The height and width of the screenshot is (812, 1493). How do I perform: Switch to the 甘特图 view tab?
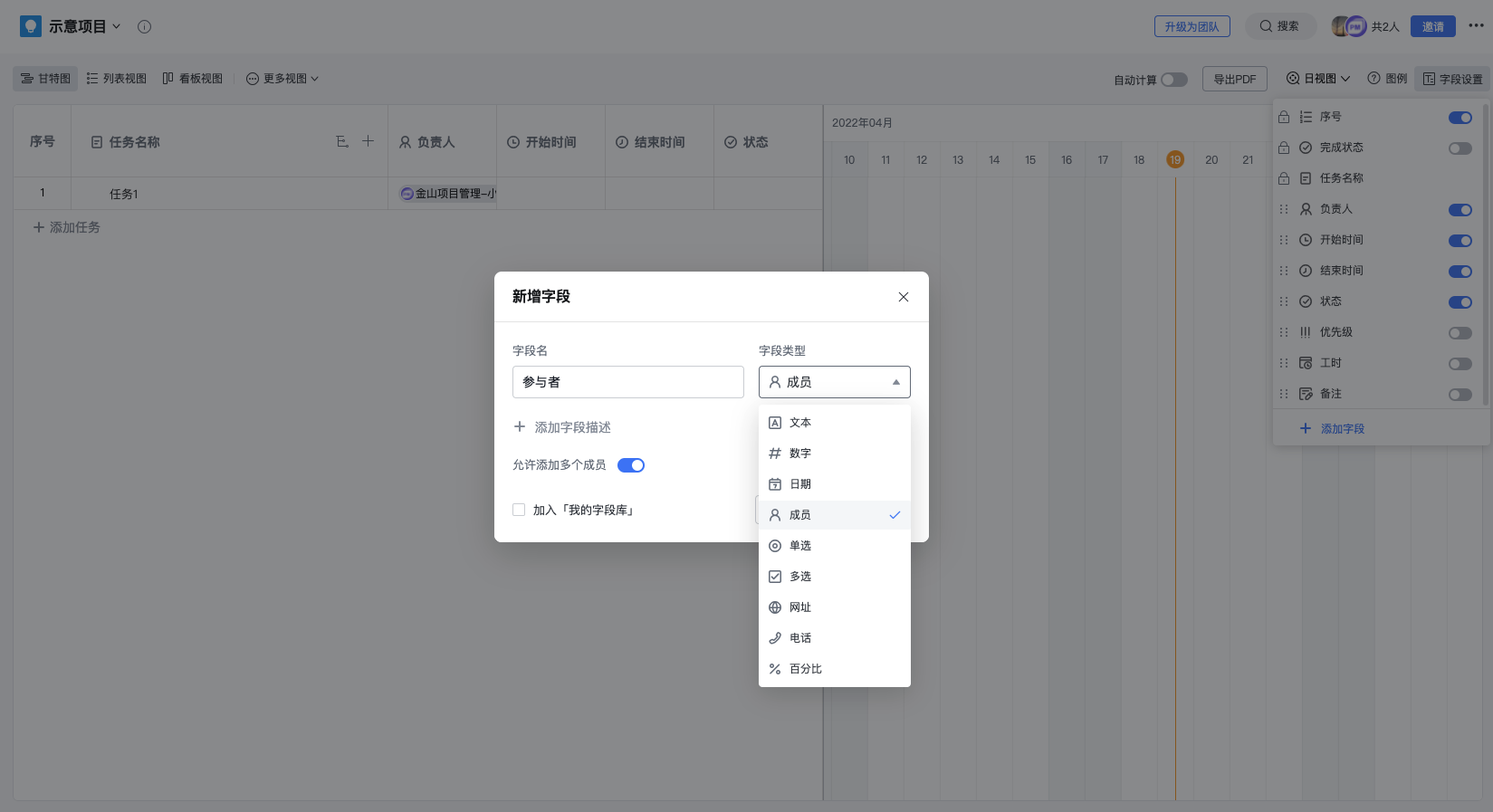[45, 79]
